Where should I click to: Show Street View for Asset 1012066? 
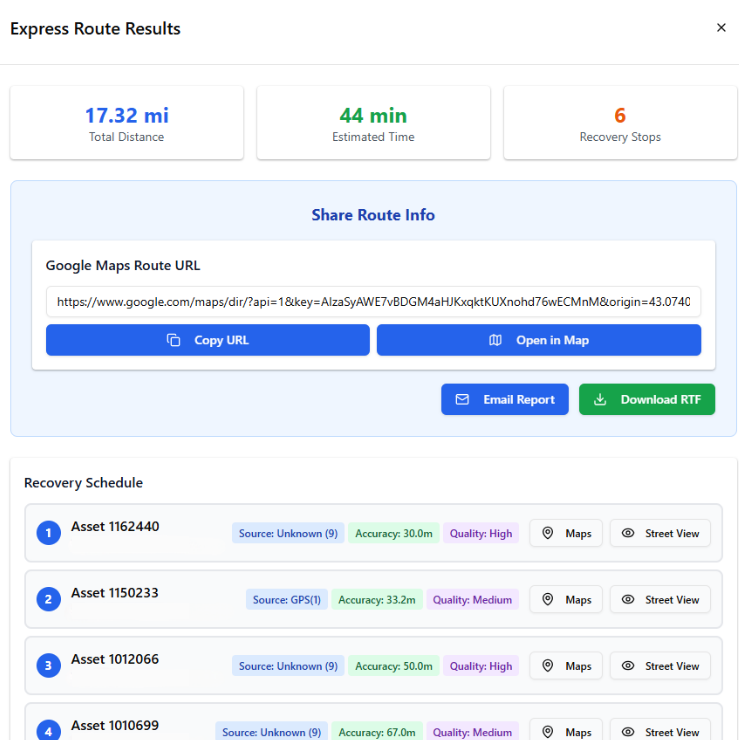[x=660, y=666]
